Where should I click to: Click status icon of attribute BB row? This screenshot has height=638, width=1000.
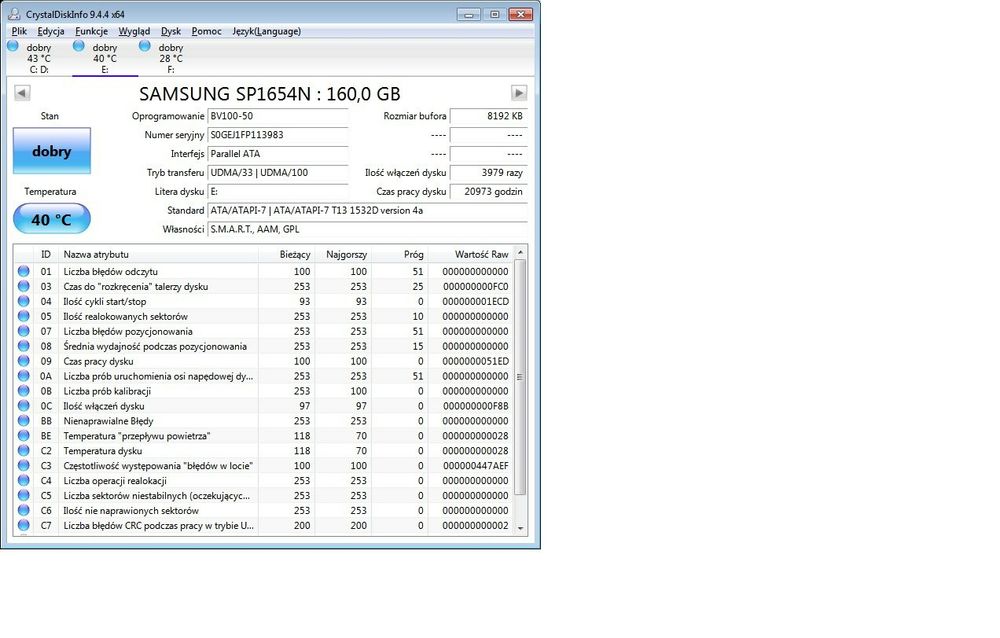coord(24,420)
